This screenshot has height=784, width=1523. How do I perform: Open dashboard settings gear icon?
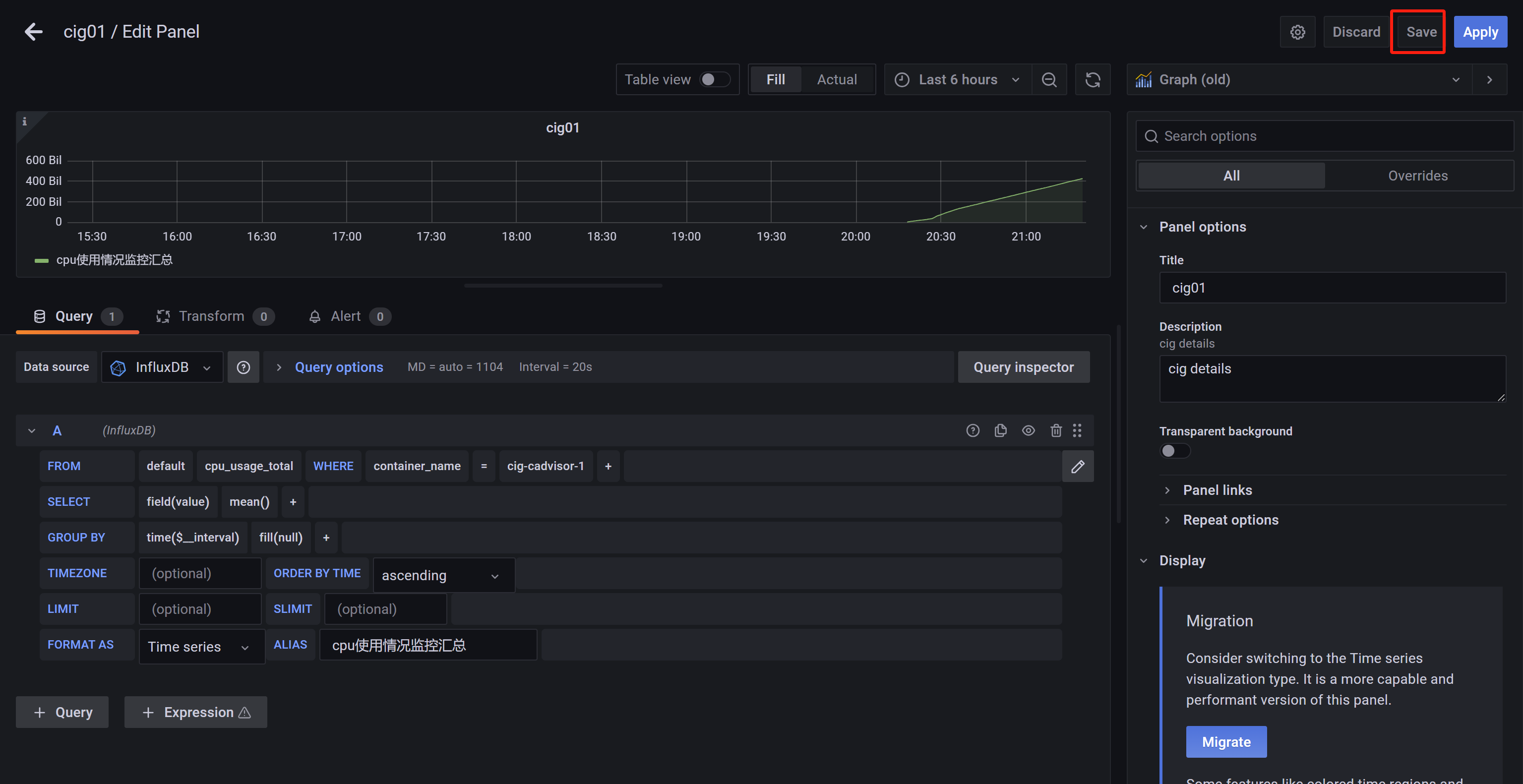(1297, 32)
